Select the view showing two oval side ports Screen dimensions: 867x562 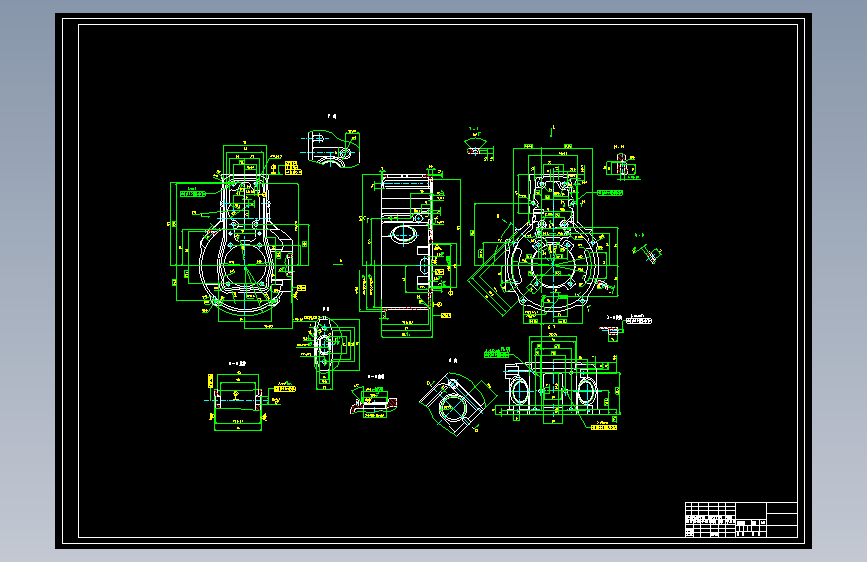[557, 382]
